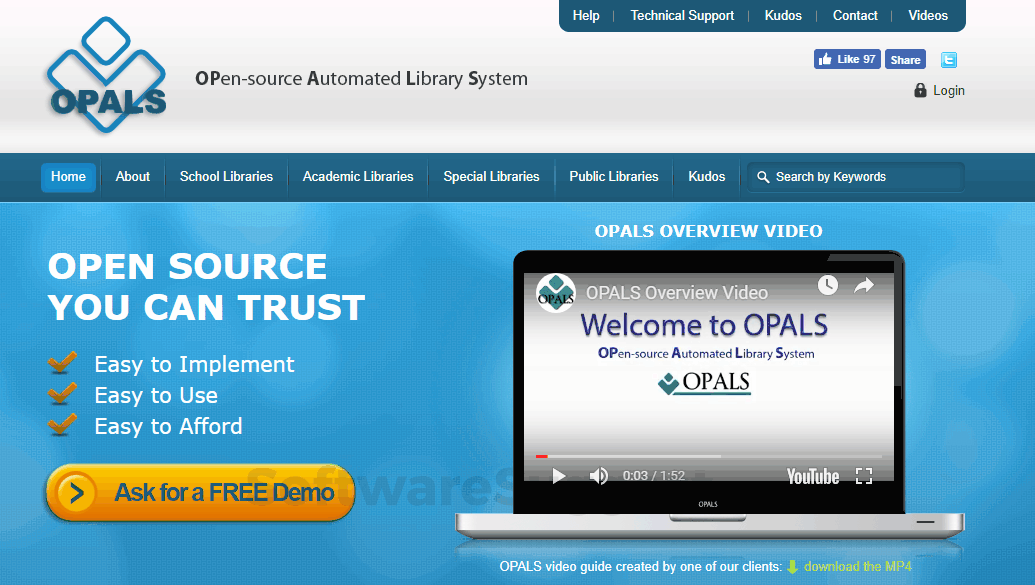Mute the video volume speaker icon
1035x585 pixels.
[x=599, y=475]
